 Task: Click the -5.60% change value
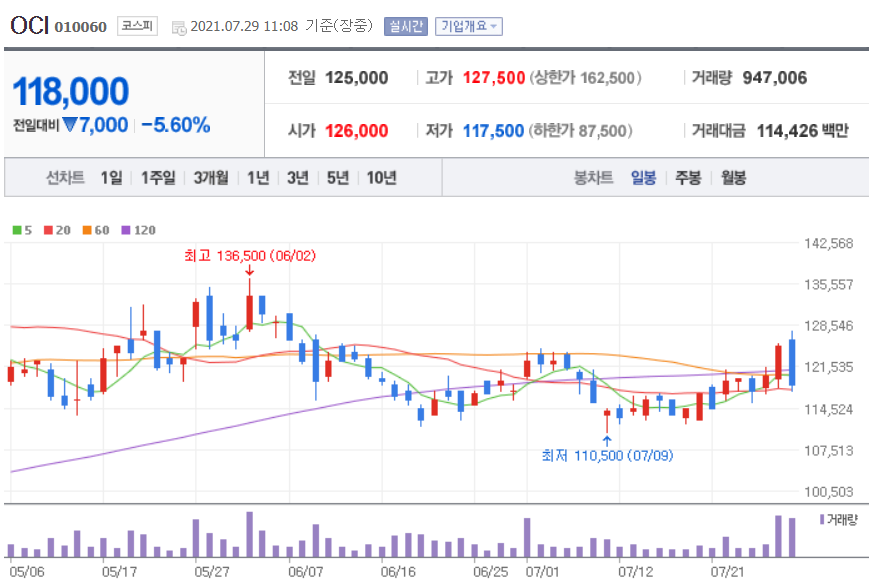pos(176,125)
